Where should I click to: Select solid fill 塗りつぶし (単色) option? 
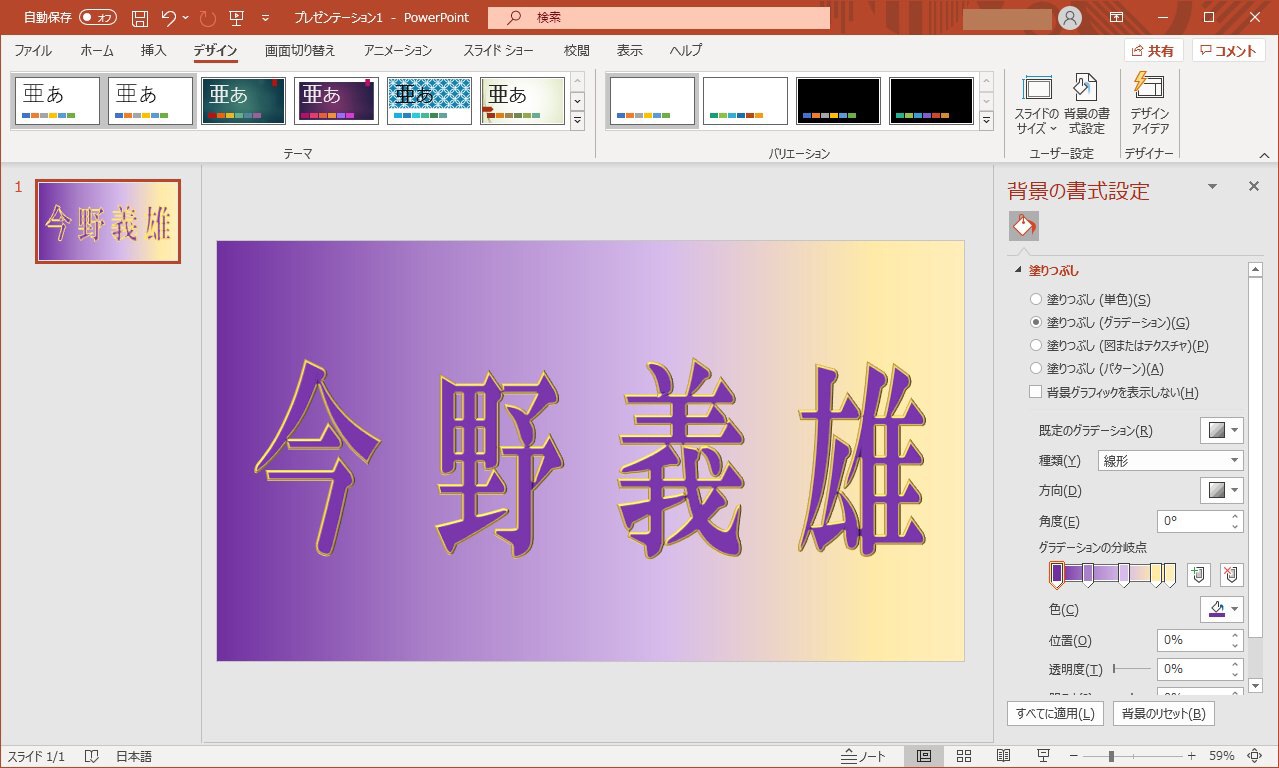[x=1036, y=299]
